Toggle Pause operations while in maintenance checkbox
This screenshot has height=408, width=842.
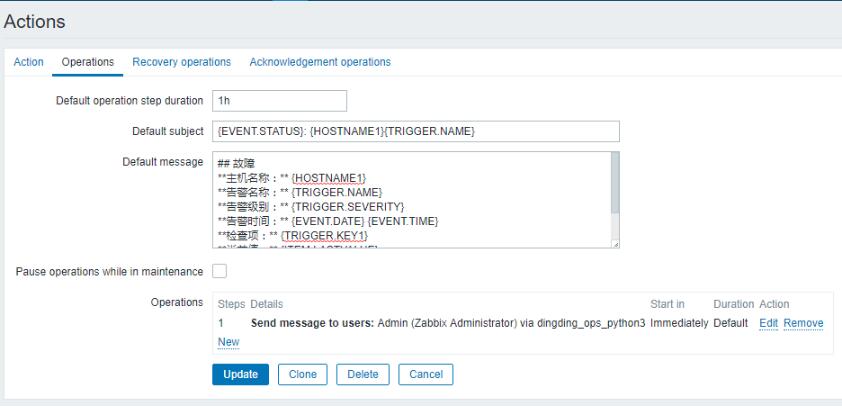tap(219, 271)
